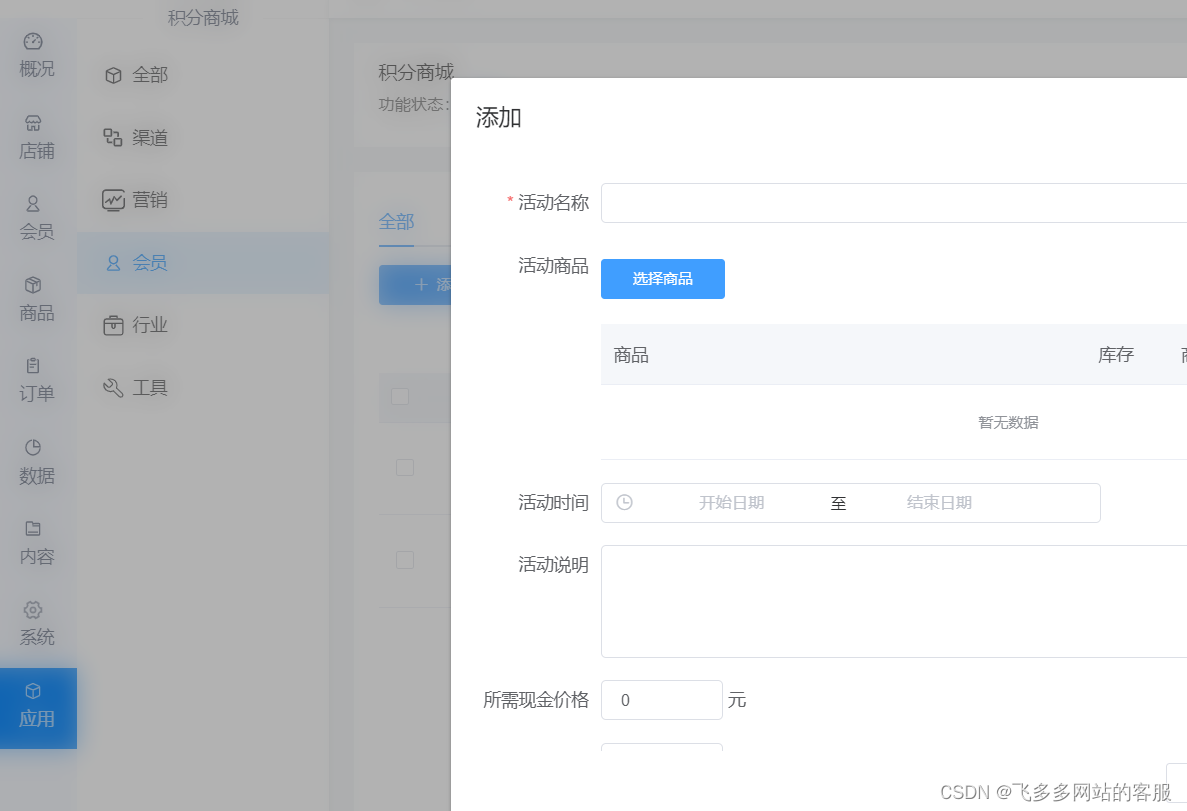Open the 订单 clipboard icon in sidebar

[33, 366]
